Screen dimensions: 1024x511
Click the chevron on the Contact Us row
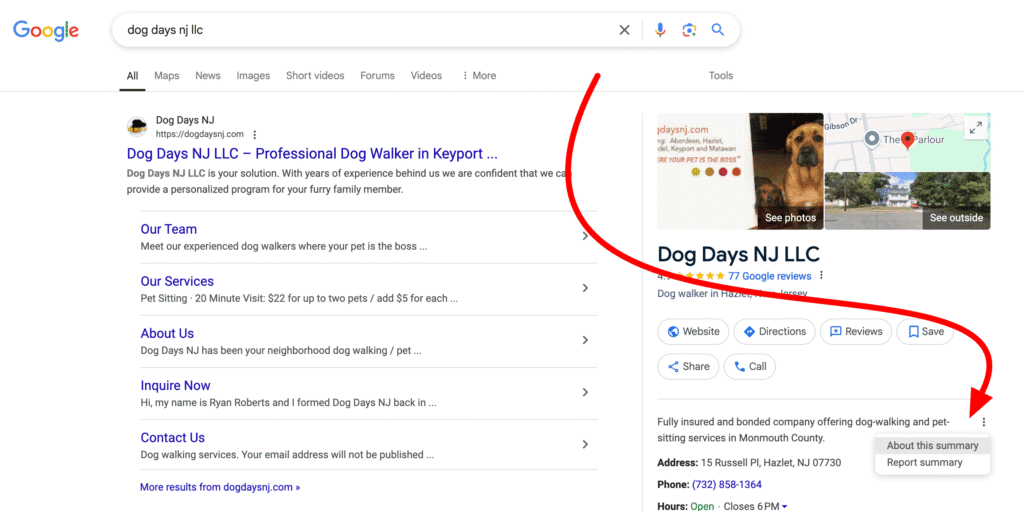(585, 444)
